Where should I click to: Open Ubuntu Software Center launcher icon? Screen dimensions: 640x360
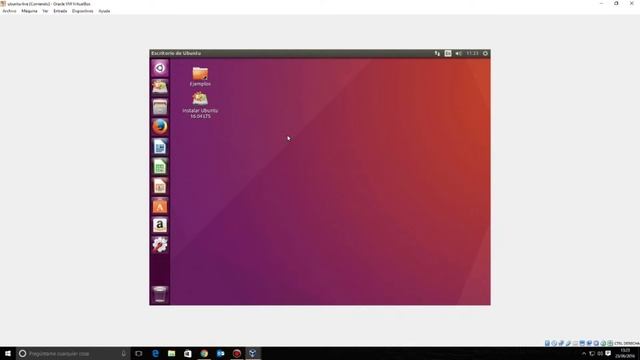pyautogui.click(x=160, y=206)
